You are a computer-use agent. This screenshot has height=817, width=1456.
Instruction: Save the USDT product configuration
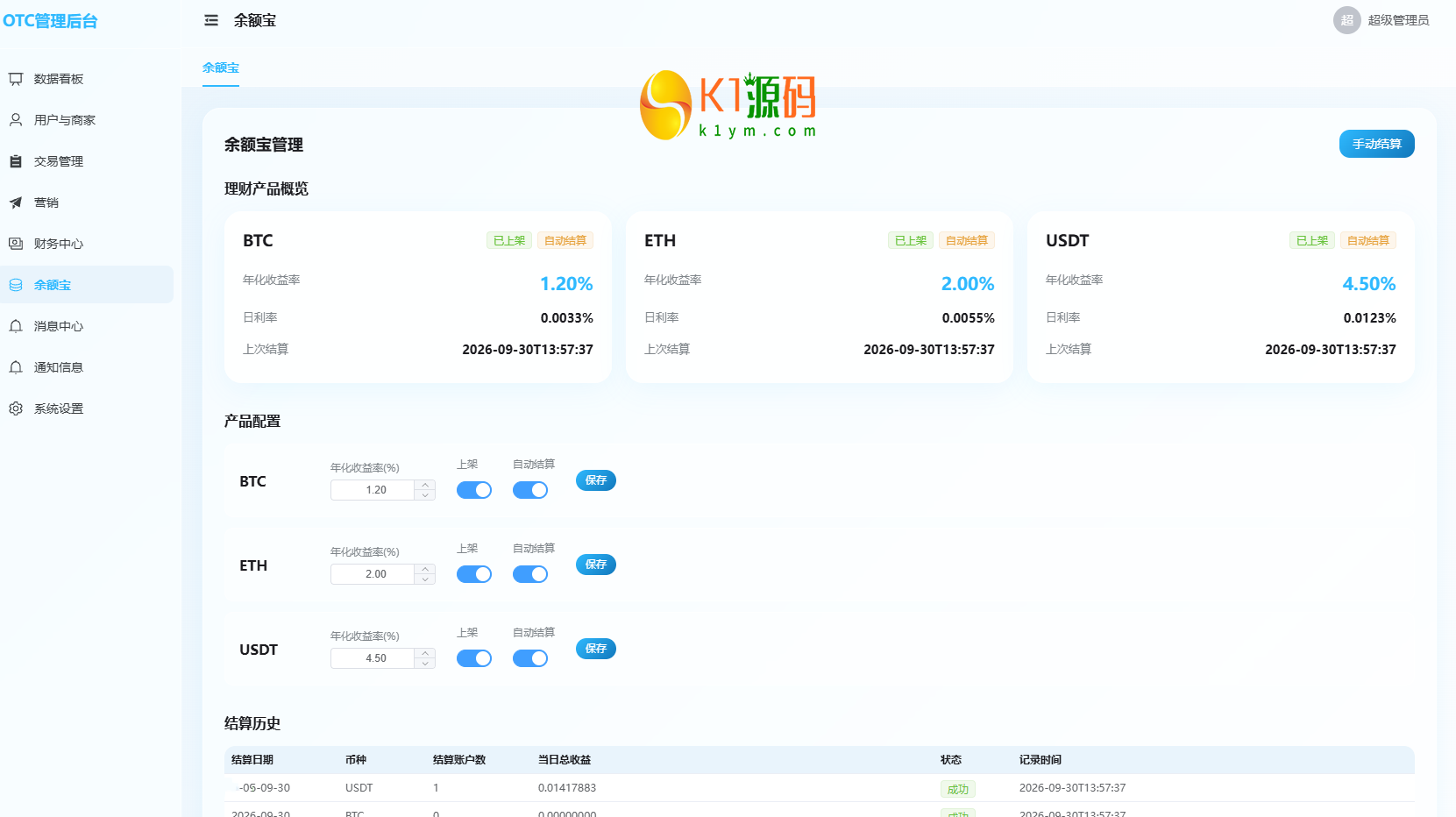(x=596, y=649)
